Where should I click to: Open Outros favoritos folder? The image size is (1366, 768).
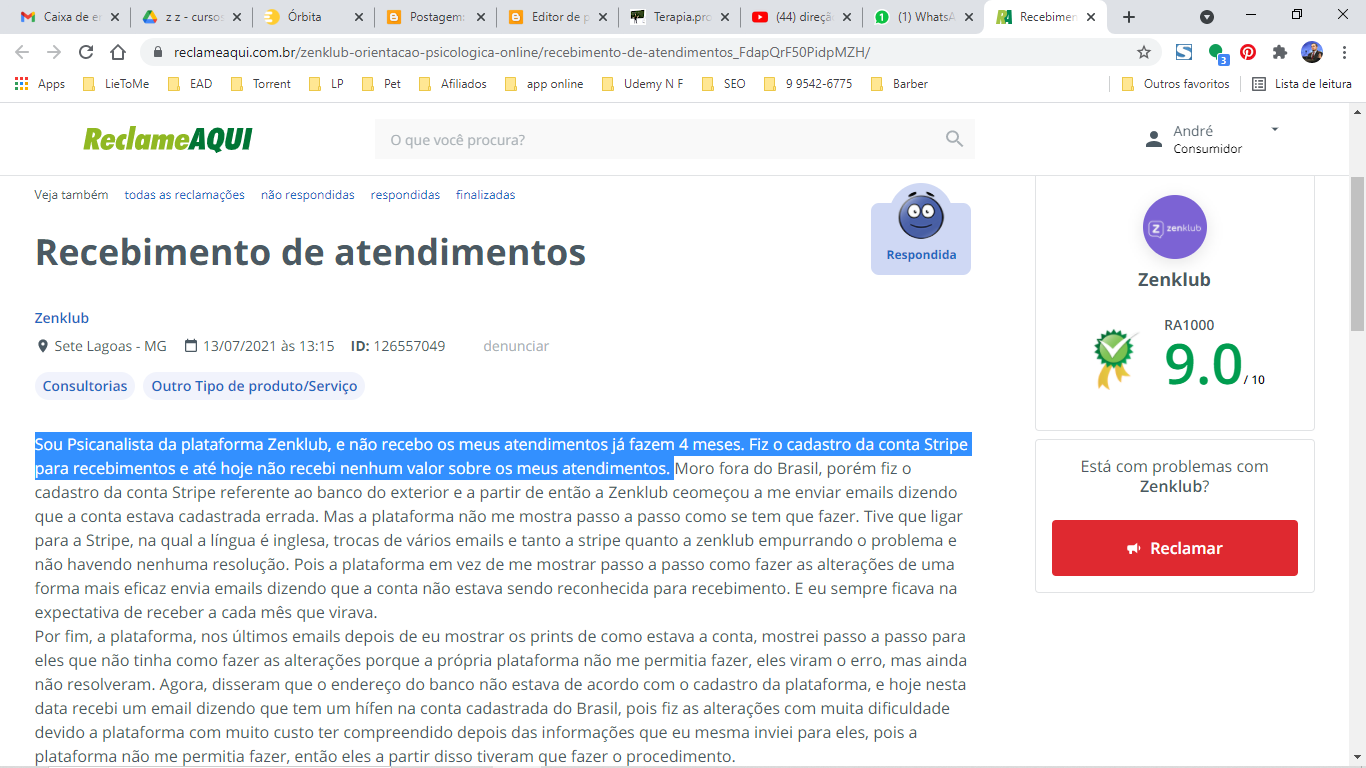[1176, 84]
